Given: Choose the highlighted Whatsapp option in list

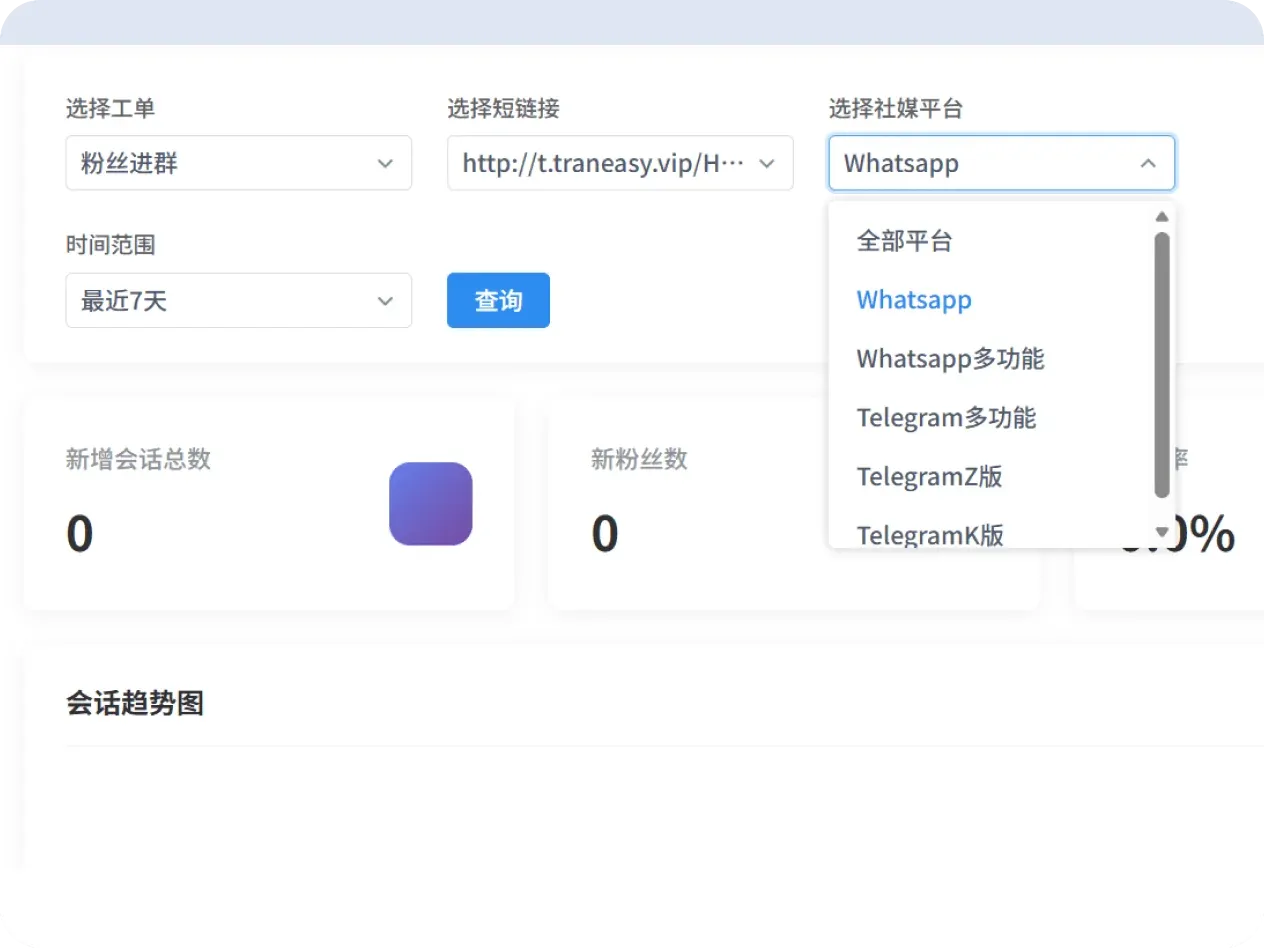Looking at the screenshot, I should [x=991, y=299].
